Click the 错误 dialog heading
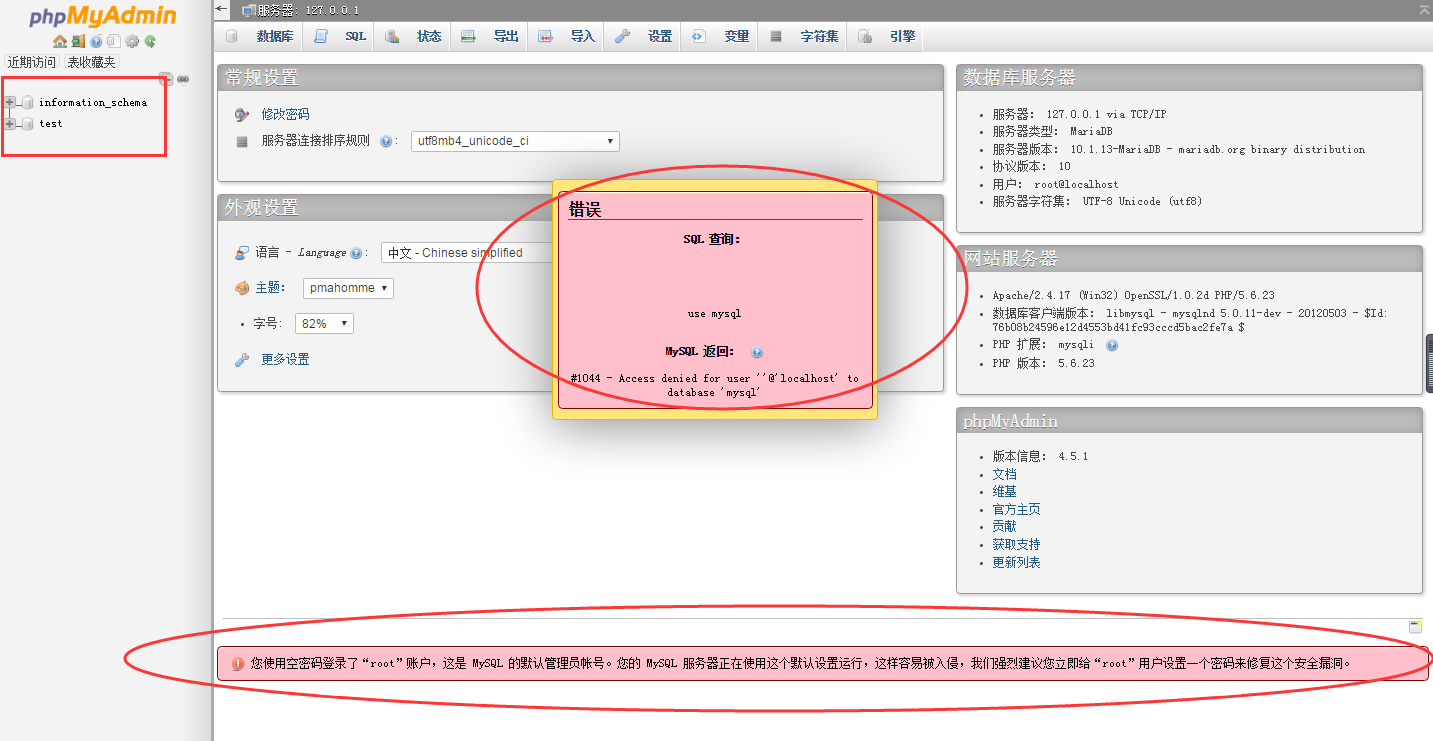Screen dimensions: 1433x741 click(x=585, y=210)
